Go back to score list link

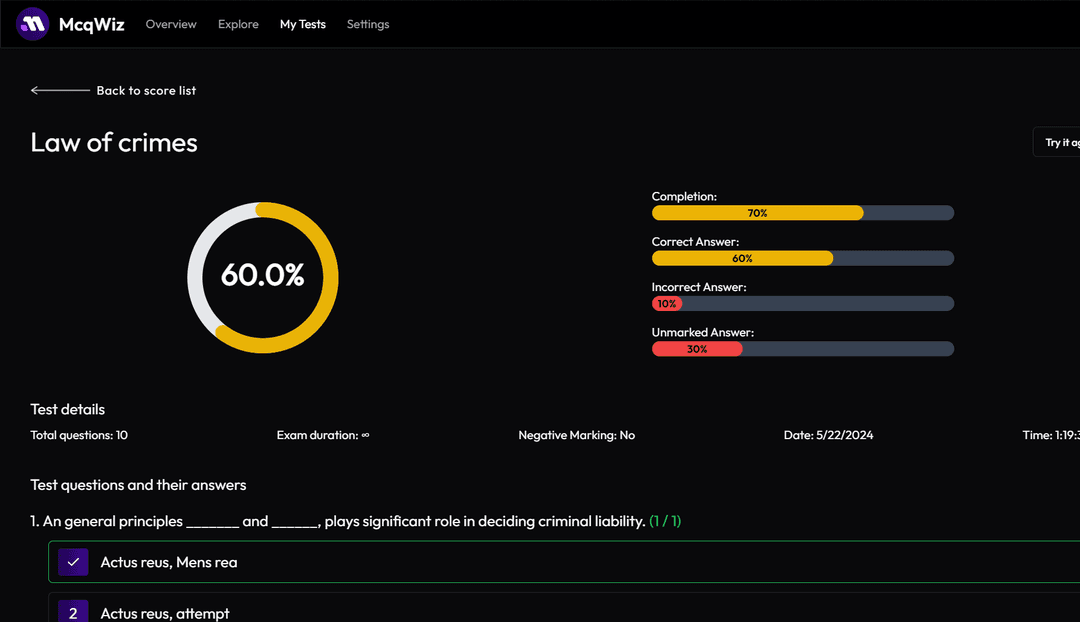click(x=146, y=90)
